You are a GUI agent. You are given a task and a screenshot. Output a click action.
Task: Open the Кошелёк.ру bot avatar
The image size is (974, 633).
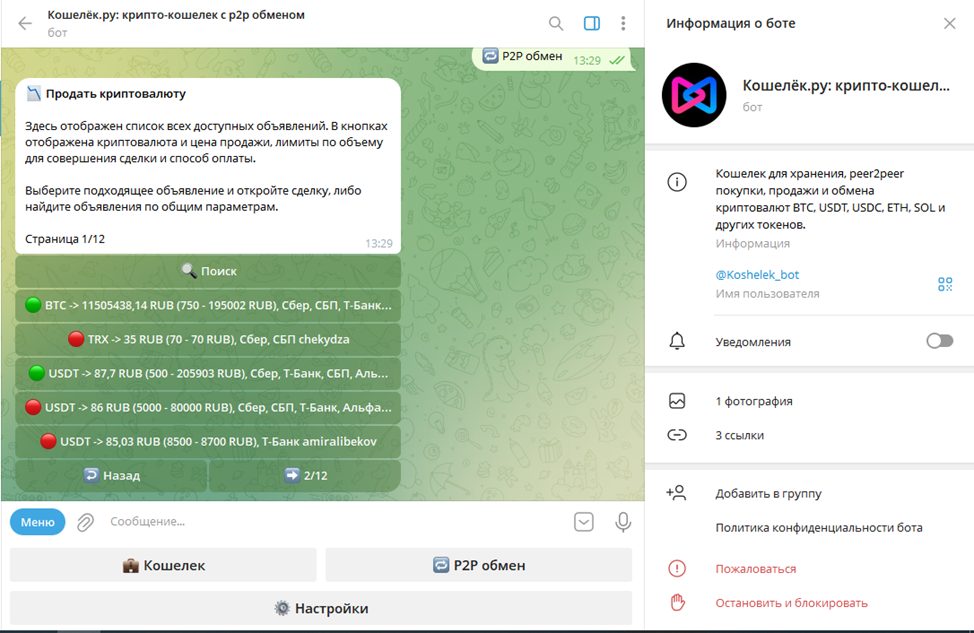click(x=694, y=95)
